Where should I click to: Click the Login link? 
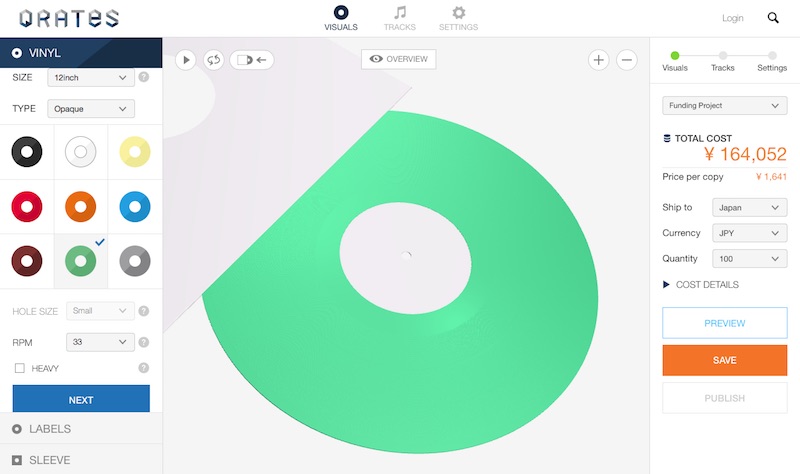(x=733, y=18)
